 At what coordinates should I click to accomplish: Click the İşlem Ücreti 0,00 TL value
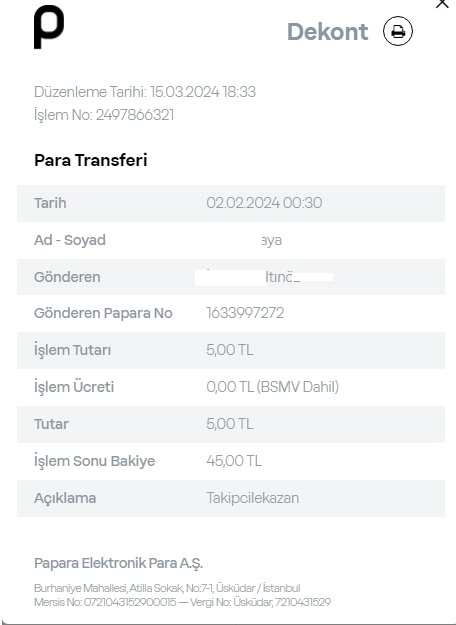click(x=272, y=387)
